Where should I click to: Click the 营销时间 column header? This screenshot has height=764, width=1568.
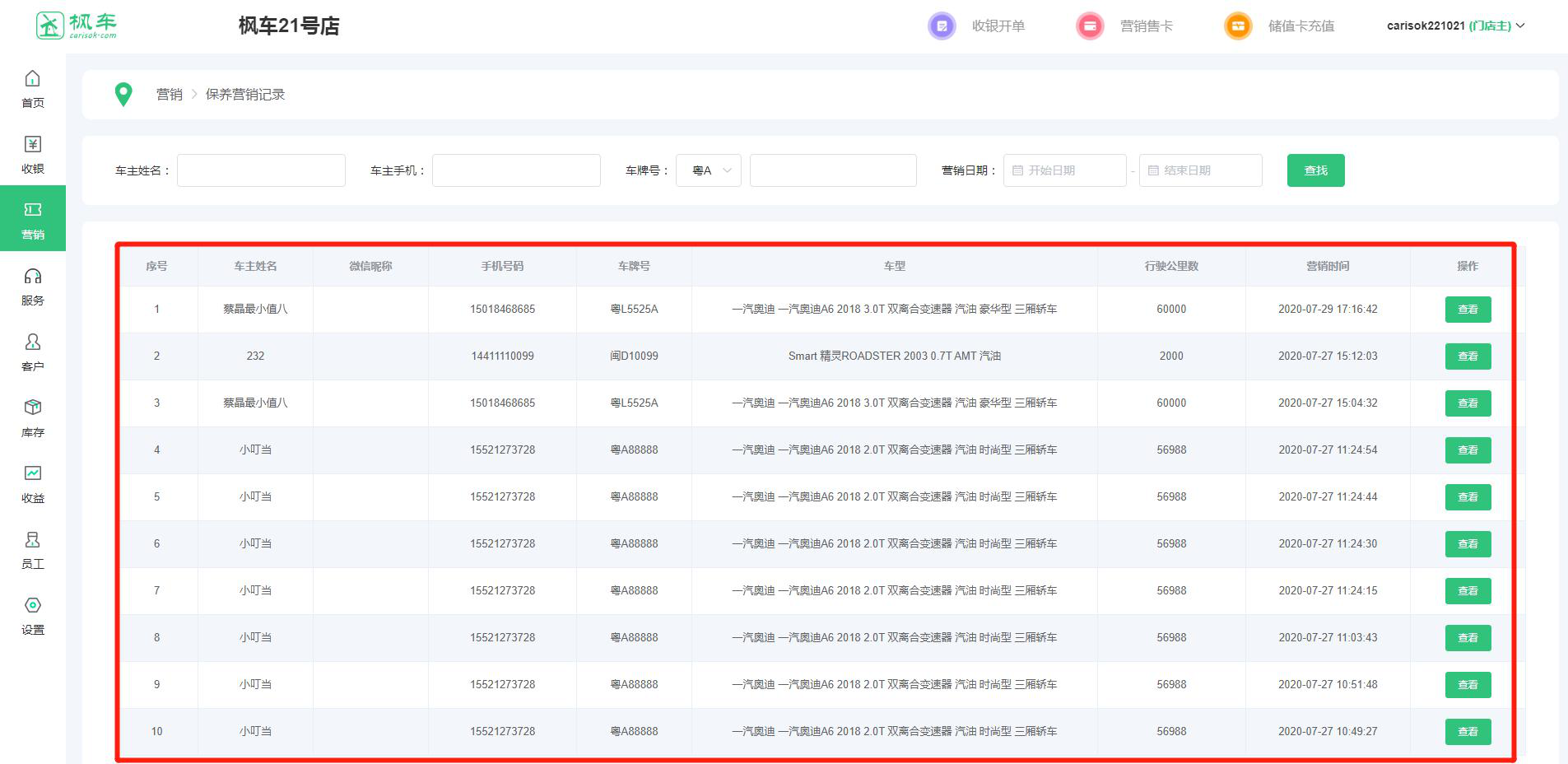point(1328,266)
